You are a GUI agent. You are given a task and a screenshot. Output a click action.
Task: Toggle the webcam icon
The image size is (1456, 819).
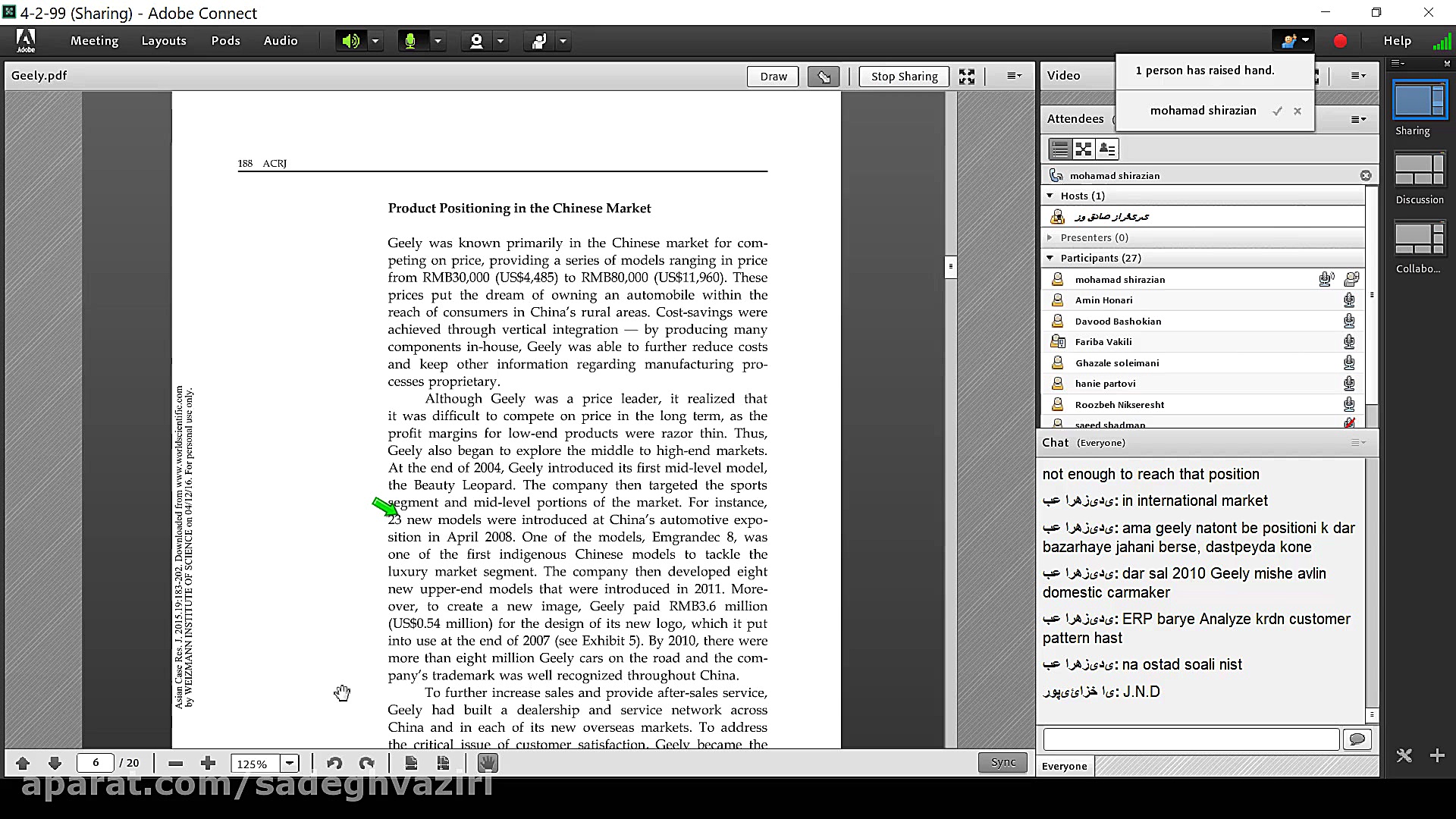click(x=476, y=41)
